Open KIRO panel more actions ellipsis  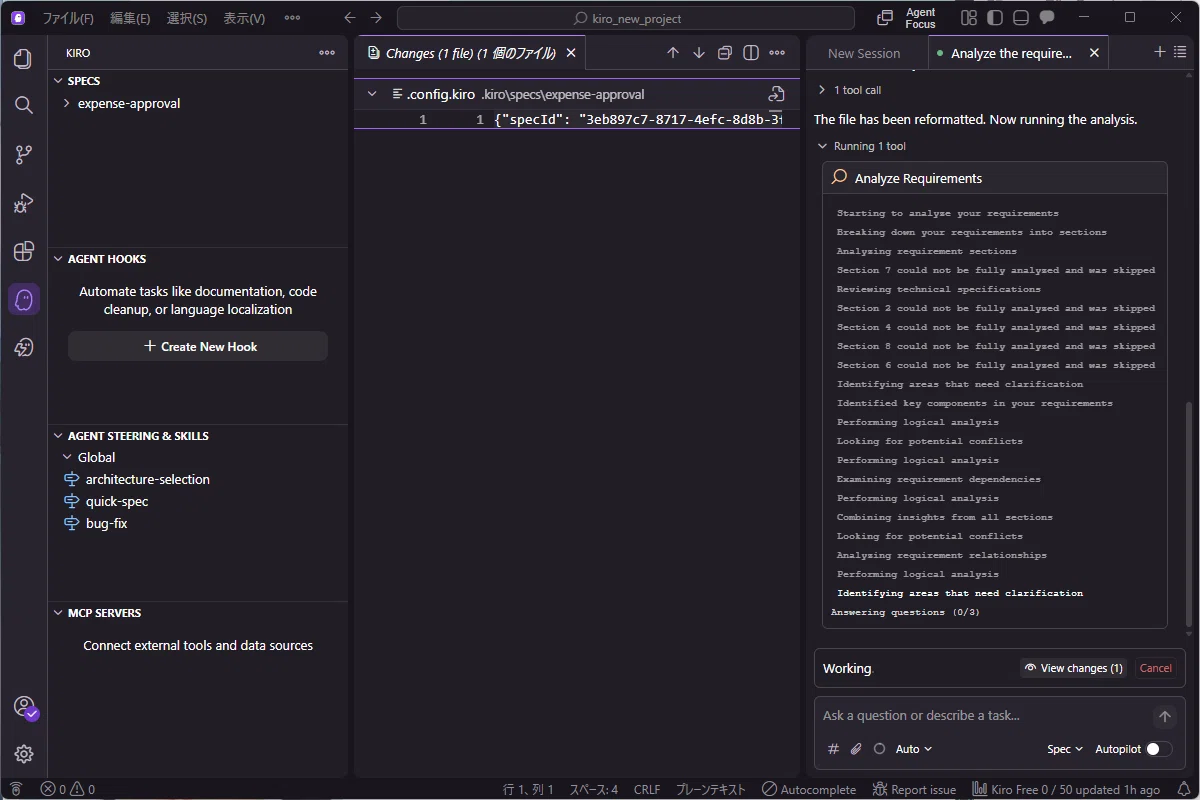[327, 53]
